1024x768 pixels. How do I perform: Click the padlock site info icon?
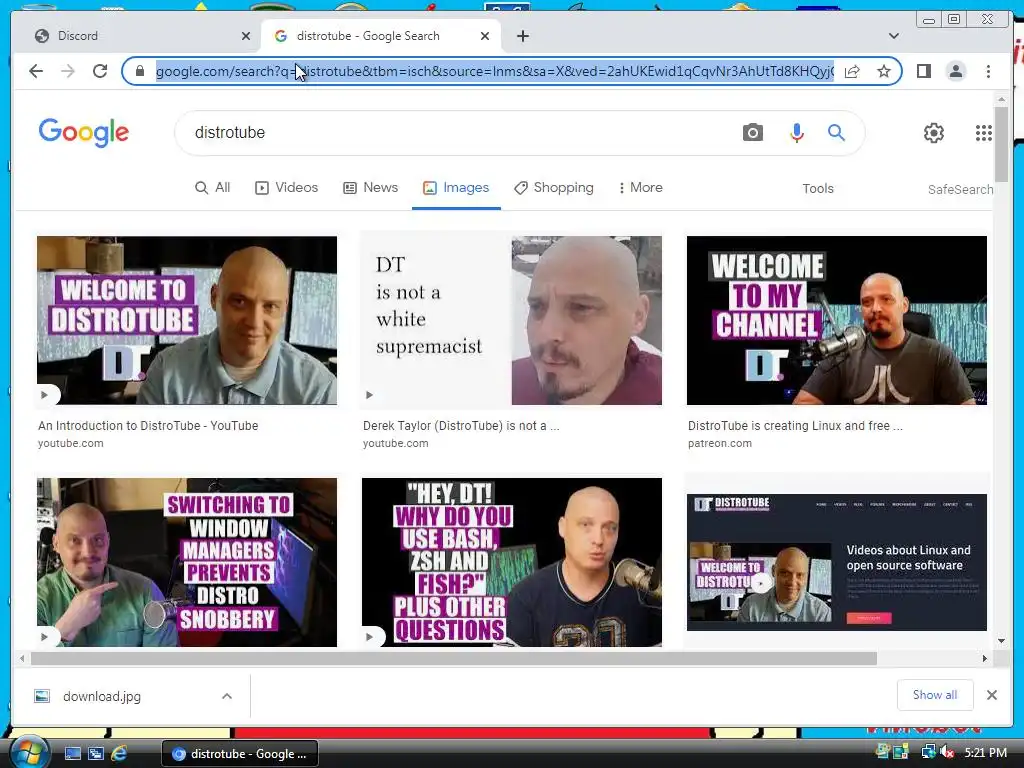click(x=140, y=71)
